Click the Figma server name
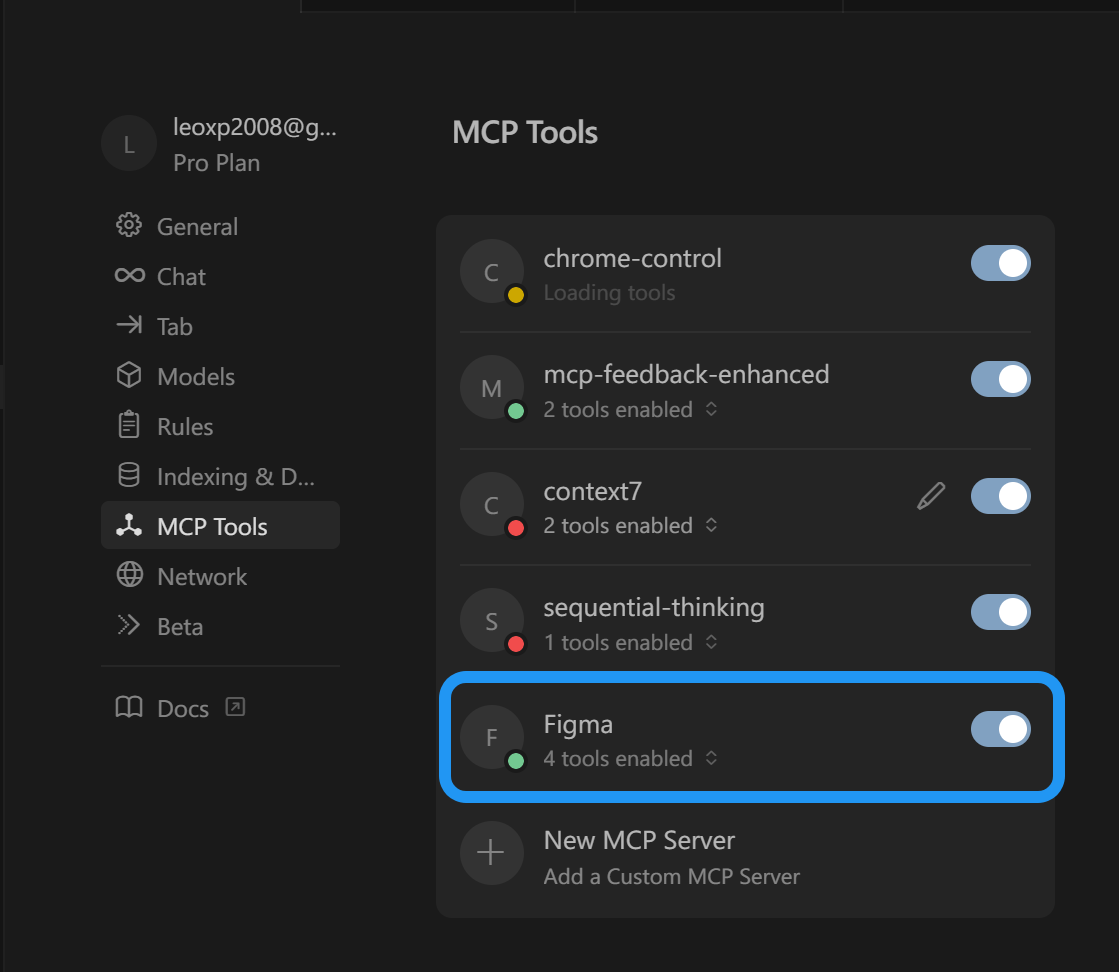Screen dimensions: 1119x972 [x=578, y=724]
